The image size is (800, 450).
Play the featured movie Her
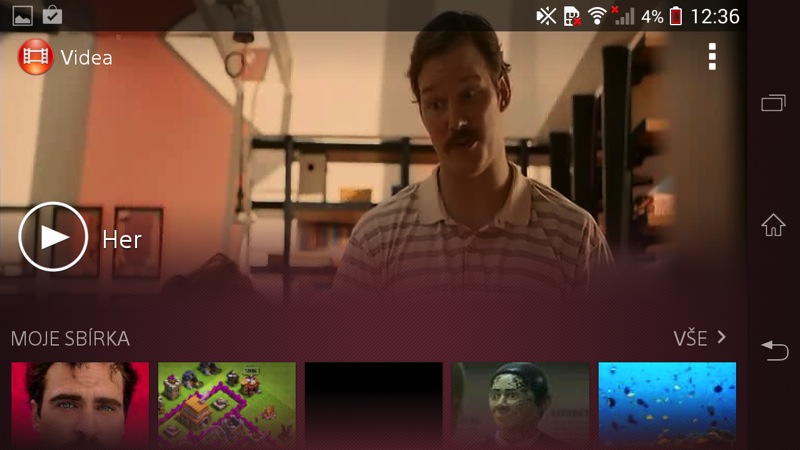pos(53,237)
